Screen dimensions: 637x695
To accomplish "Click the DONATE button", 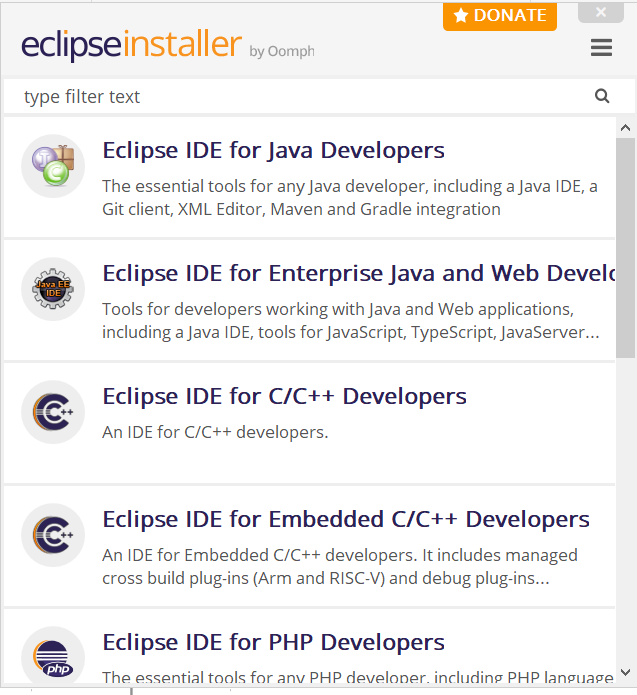I will click(x=500, y=16).
